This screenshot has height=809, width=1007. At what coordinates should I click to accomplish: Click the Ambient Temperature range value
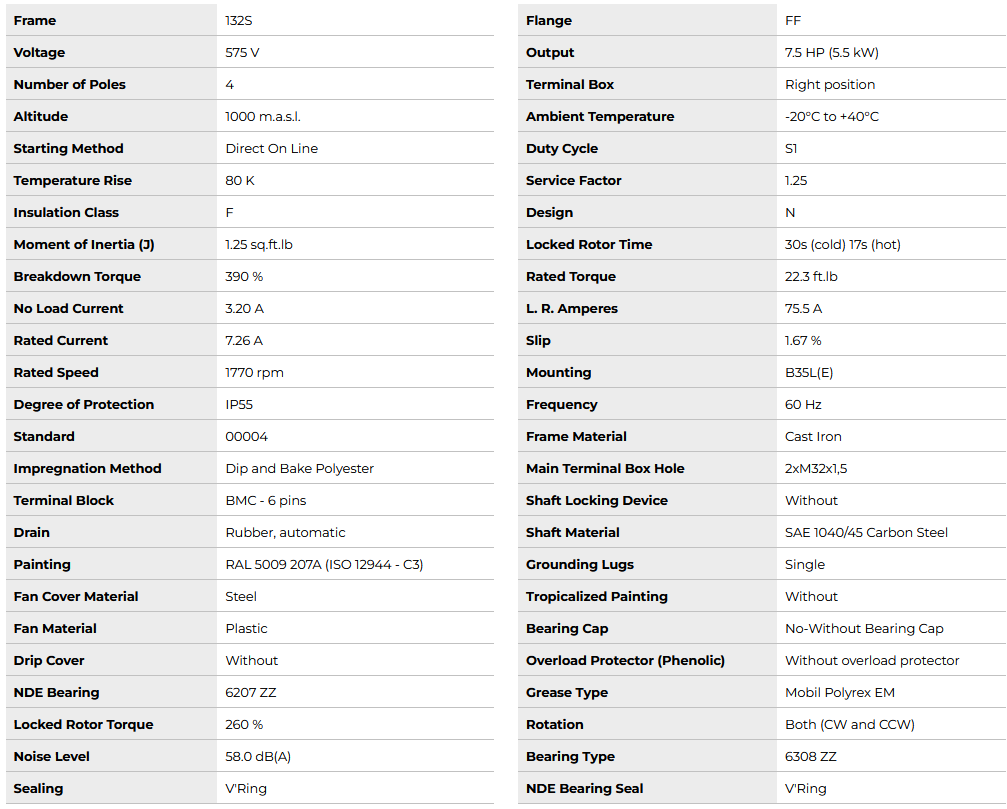(831, 117)
